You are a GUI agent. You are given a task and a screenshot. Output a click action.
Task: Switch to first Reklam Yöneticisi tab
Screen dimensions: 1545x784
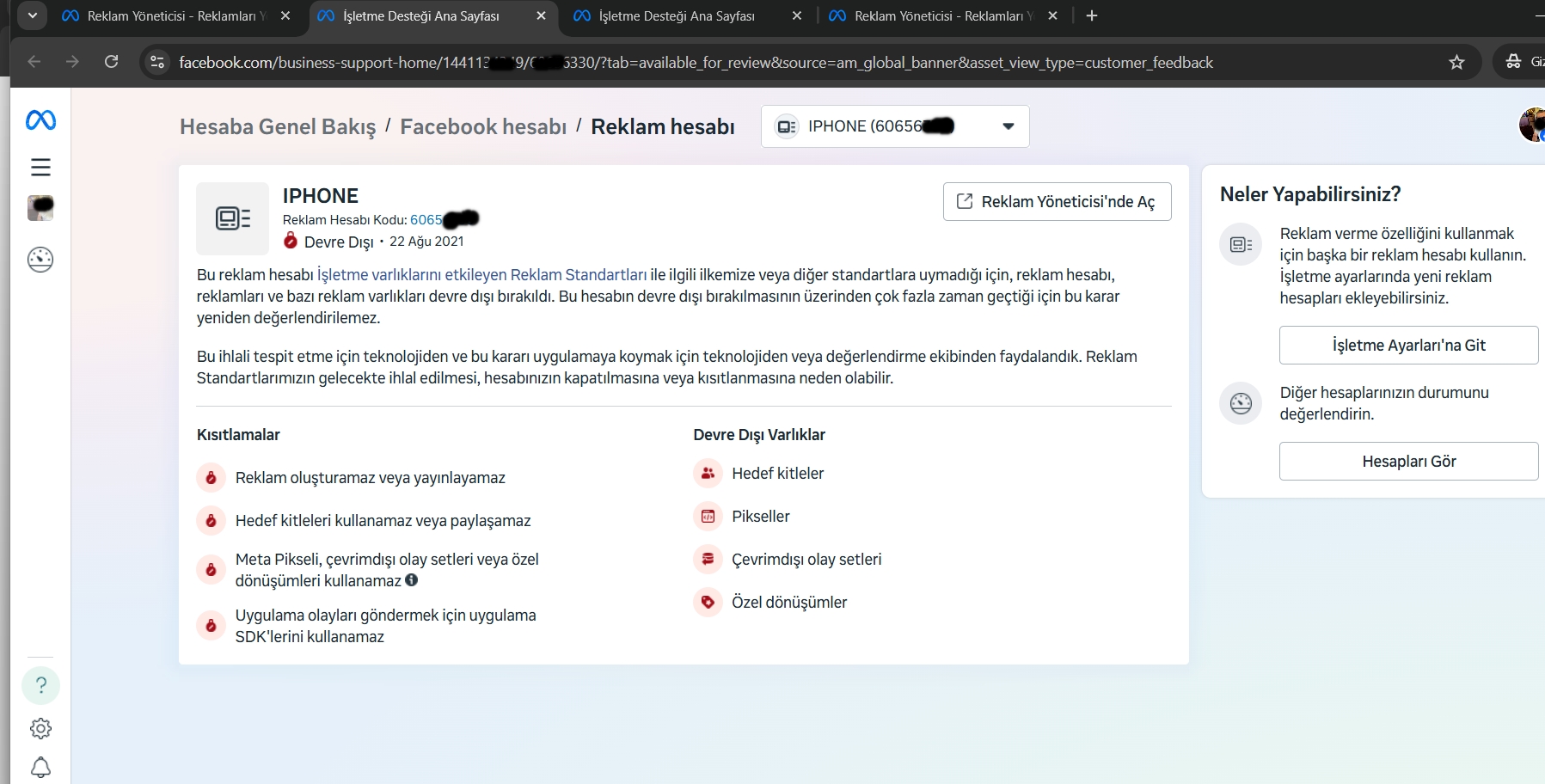pyautogui.click(x=175, y=16)
